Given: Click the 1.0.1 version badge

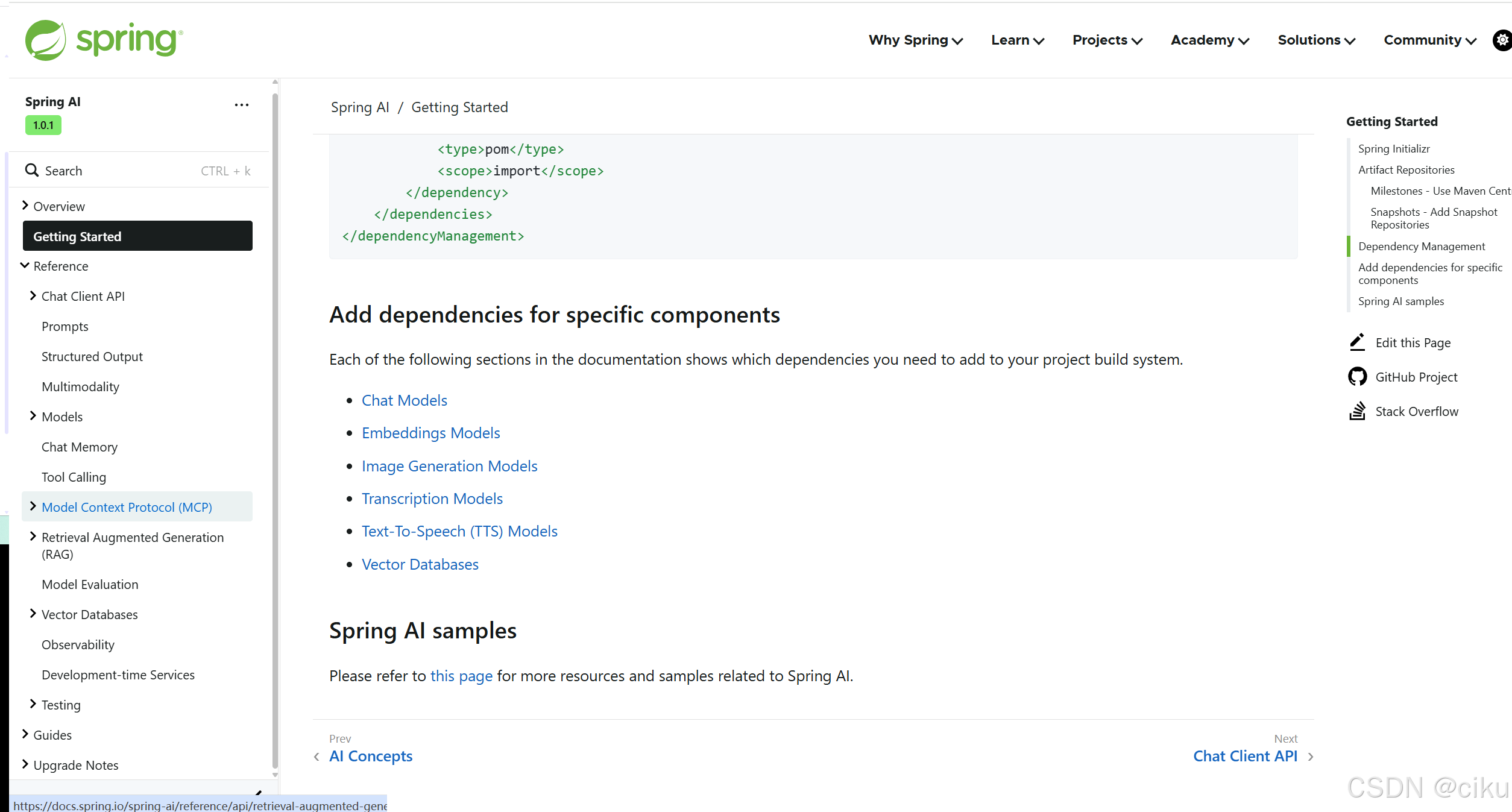Looking at the screenshot, I should (43, 125).
